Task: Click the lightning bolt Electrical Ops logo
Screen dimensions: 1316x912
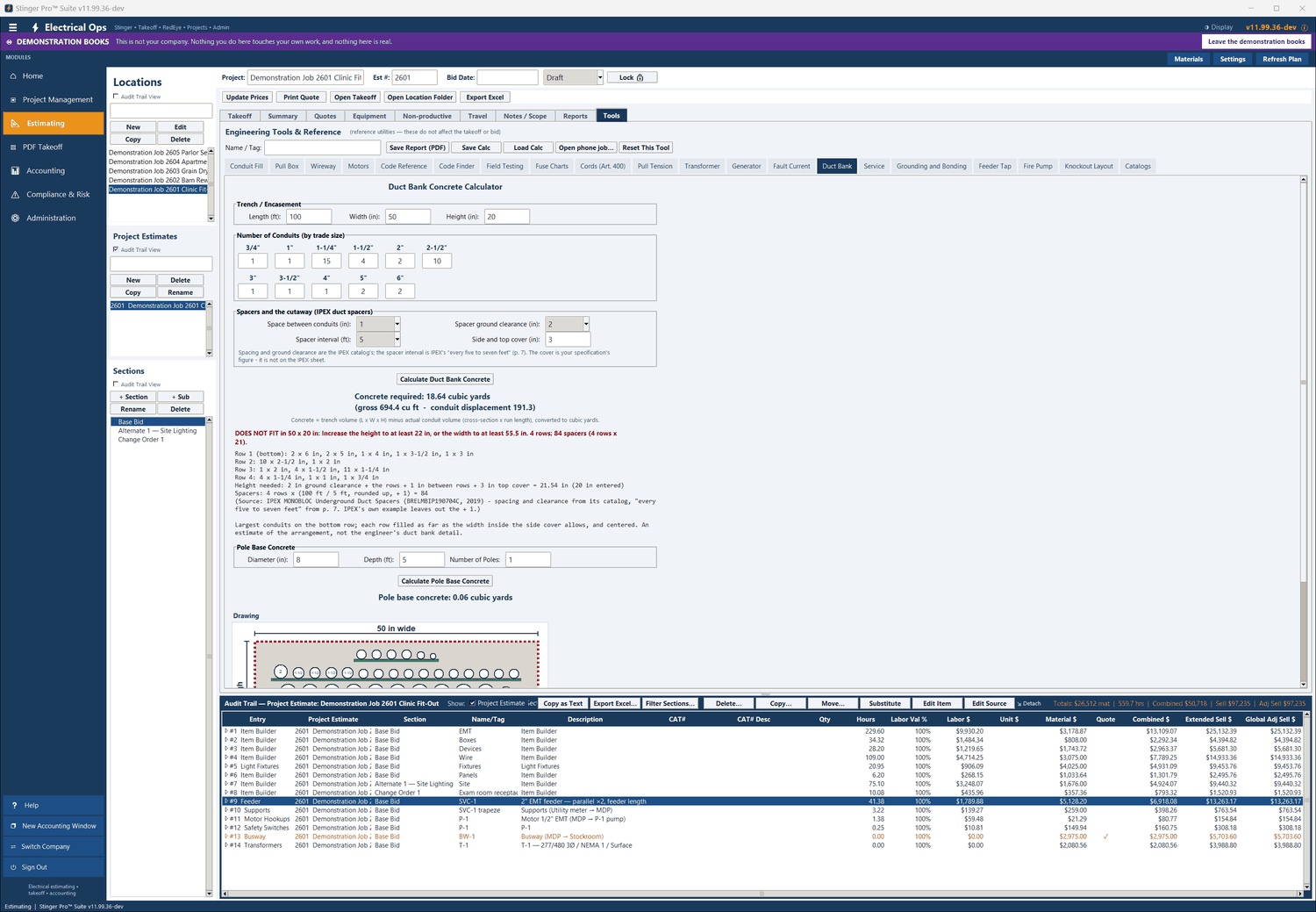Action: 35,27
